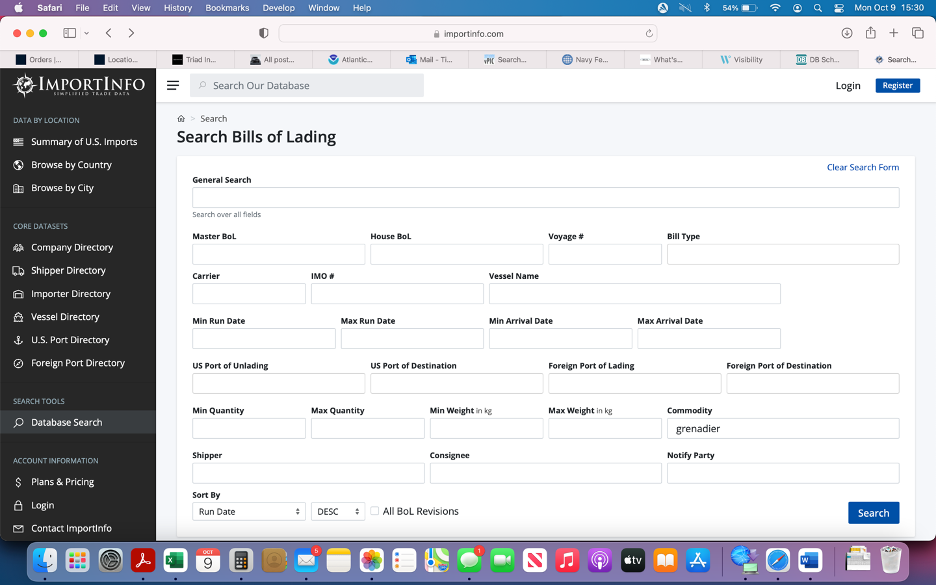Click the Register button
Image resolution: width=936 pixels, height=586 pixels.
pos(897,85)
